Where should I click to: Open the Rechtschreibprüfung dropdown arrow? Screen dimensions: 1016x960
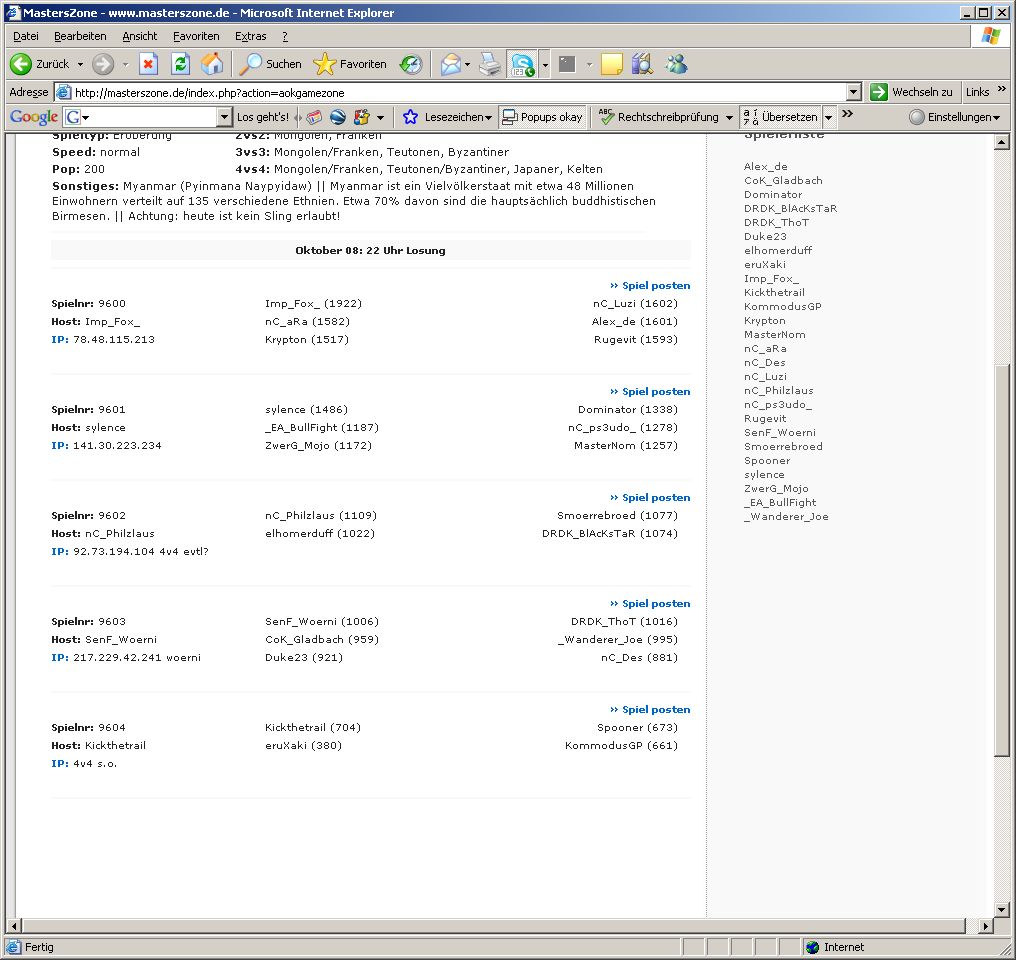(x=729, y=117)
